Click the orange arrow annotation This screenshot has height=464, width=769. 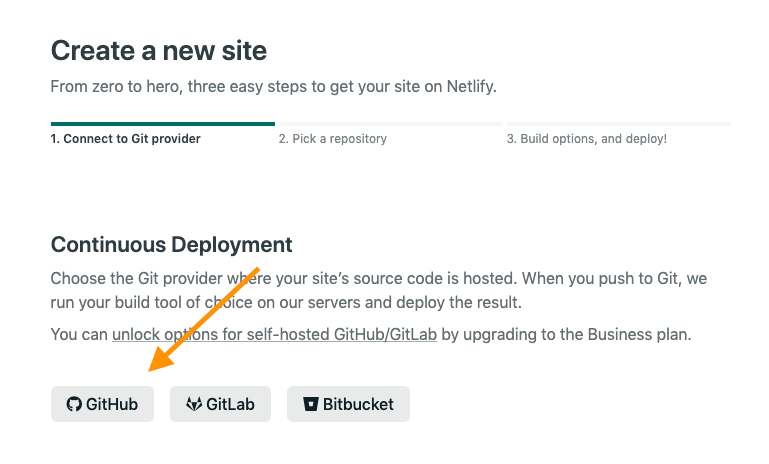pos(205,317)
